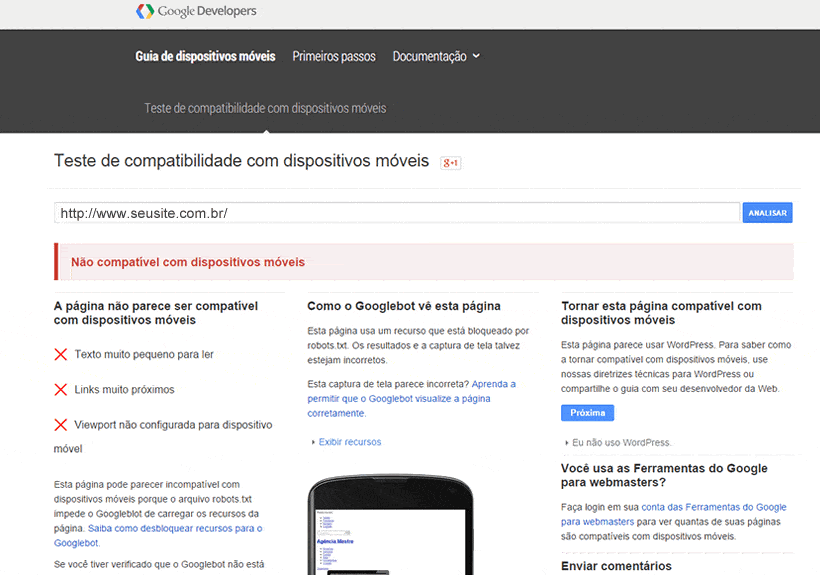Click the Google +1 button
820x575 pixels.
click(451, 163)
